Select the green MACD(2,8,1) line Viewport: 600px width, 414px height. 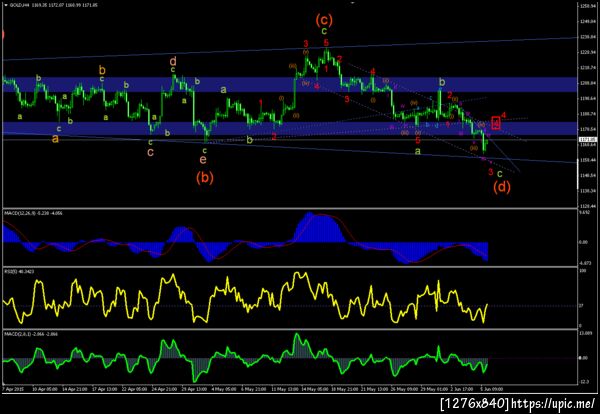pyautogui.click(x=245, y=358)
